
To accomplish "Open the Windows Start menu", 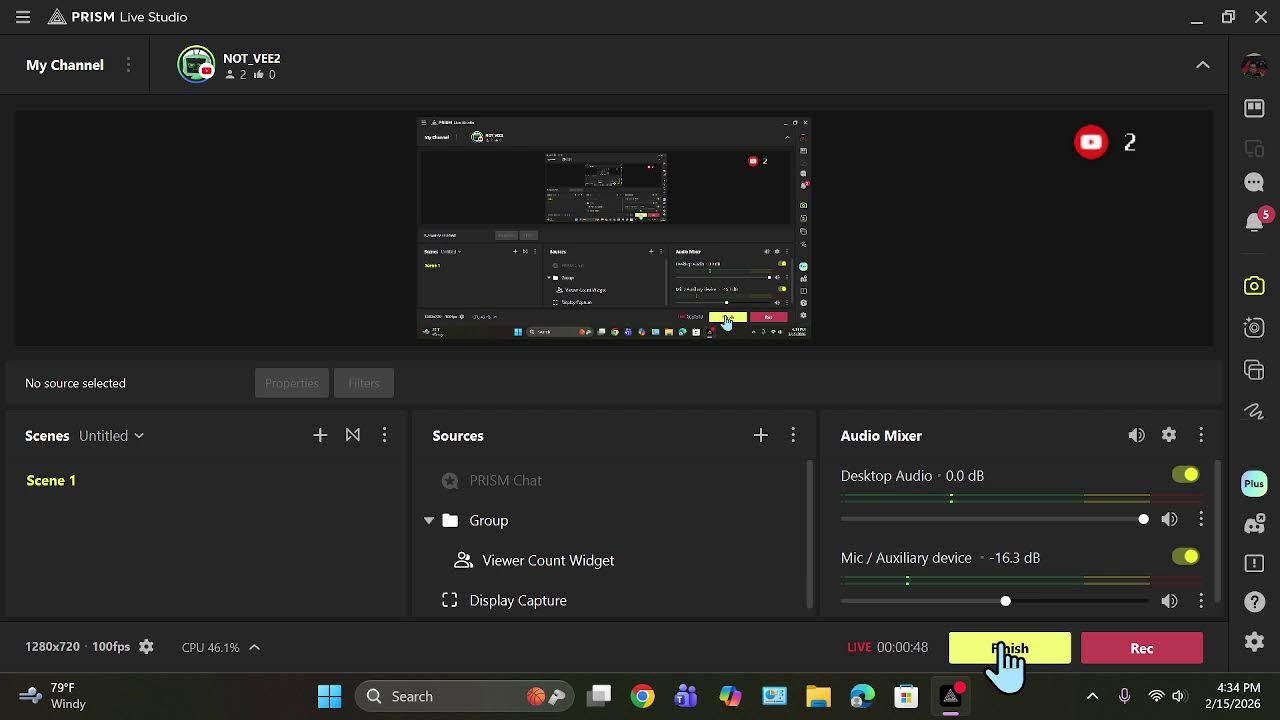I will point(329,696).
